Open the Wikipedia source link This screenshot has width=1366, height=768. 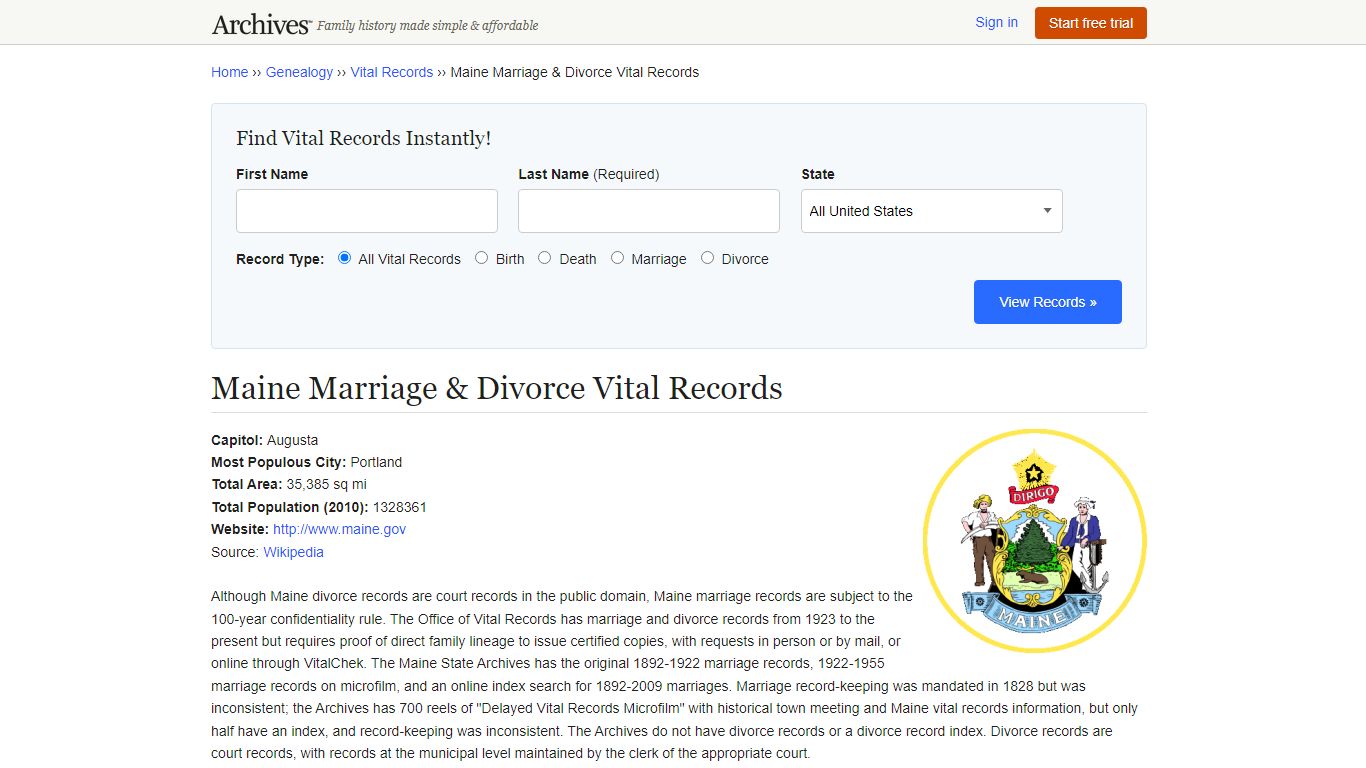click(x=293, y=552)
